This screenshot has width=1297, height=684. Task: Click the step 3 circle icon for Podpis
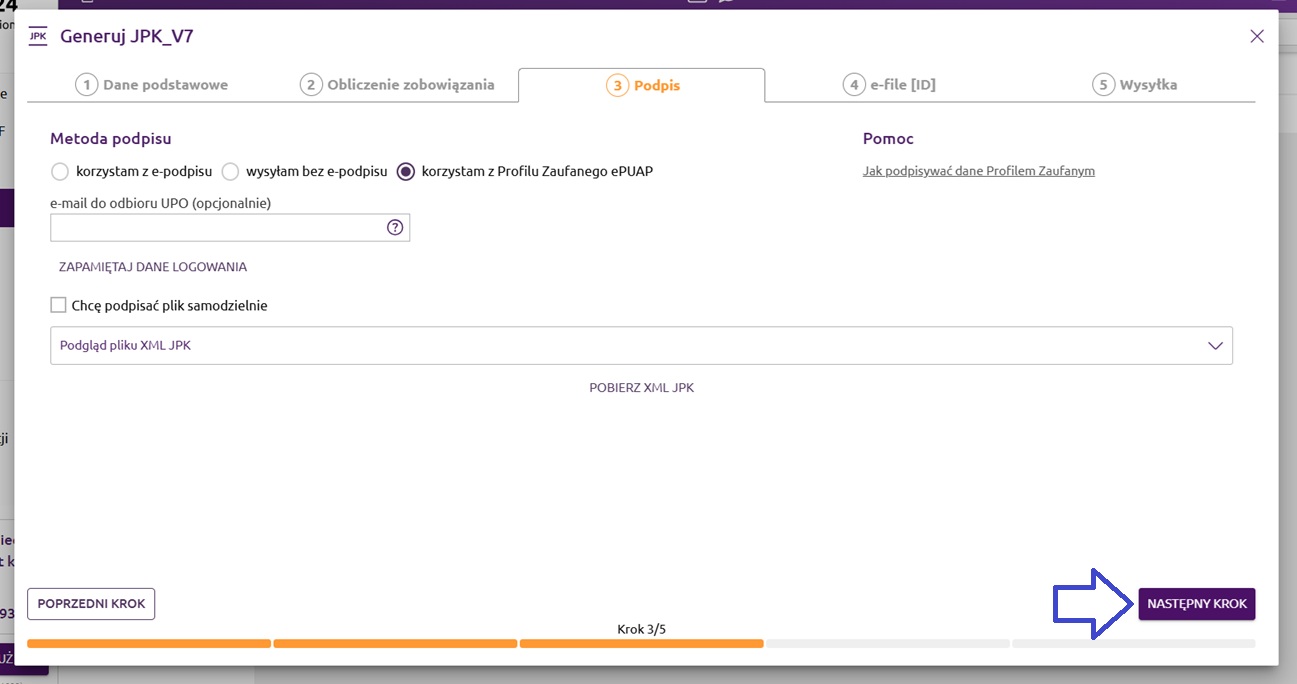point(617,85)
